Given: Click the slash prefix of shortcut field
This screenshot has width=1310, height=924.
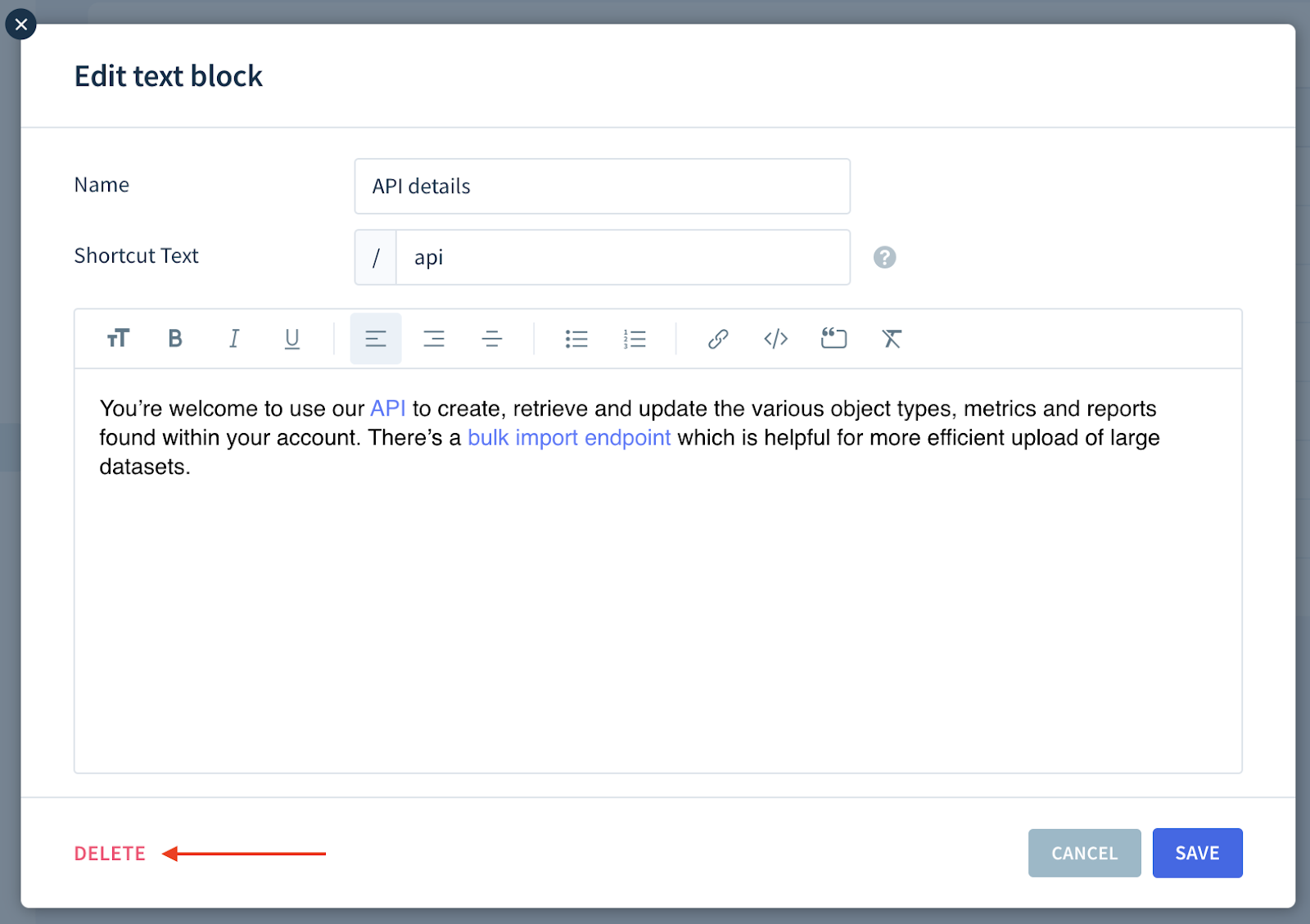Looking at the screenshot, I should [x=376, y=257].
